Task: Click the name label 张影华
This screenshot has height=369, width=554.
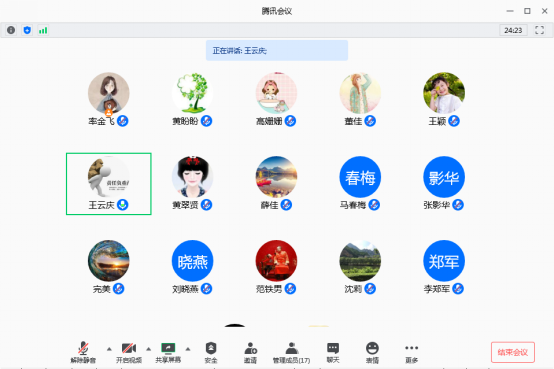Action: (x=437, y=205)
